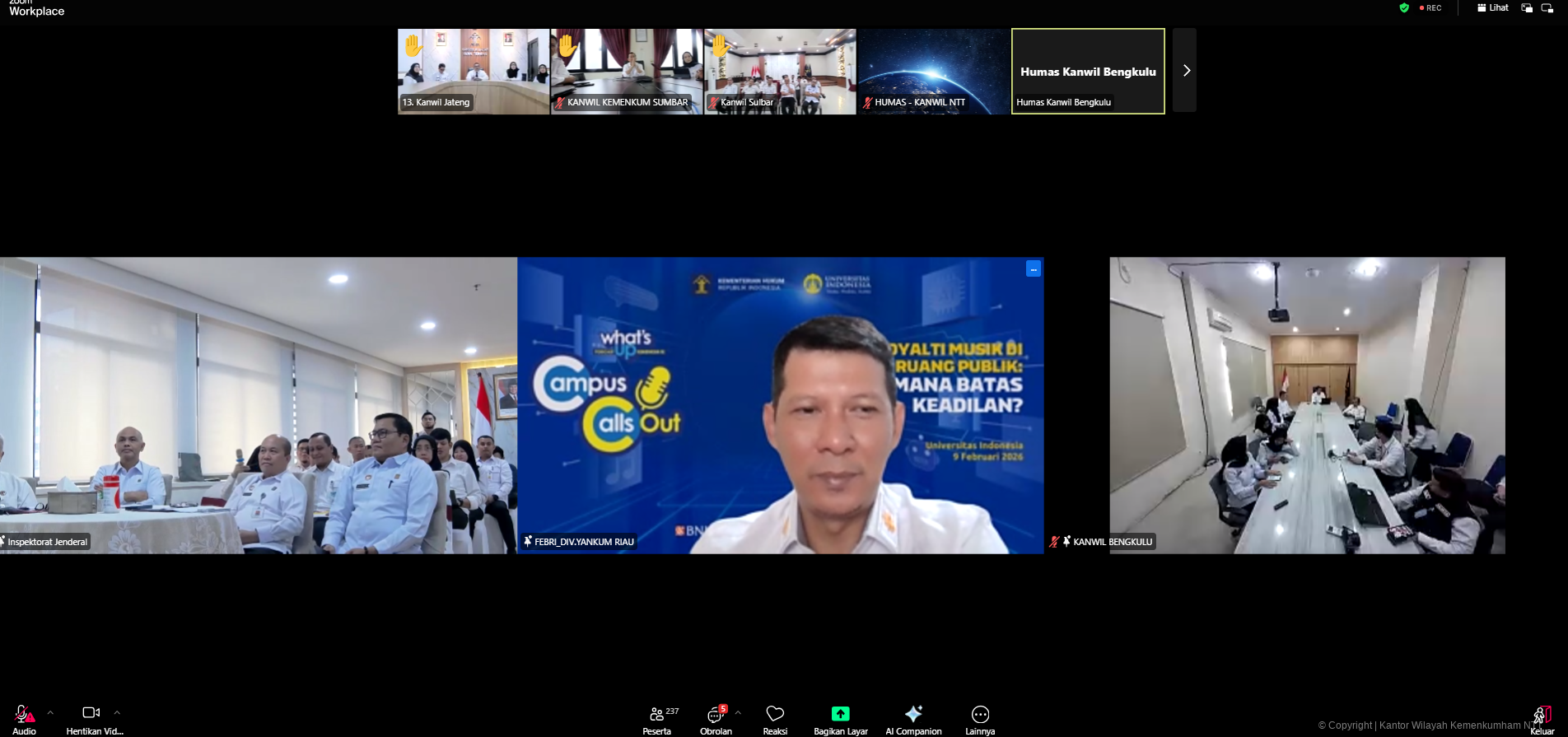This screenshot has width=1568, height=737.
Task: Click the green encryption shield icon
Action: click(x=1404, y=7)
